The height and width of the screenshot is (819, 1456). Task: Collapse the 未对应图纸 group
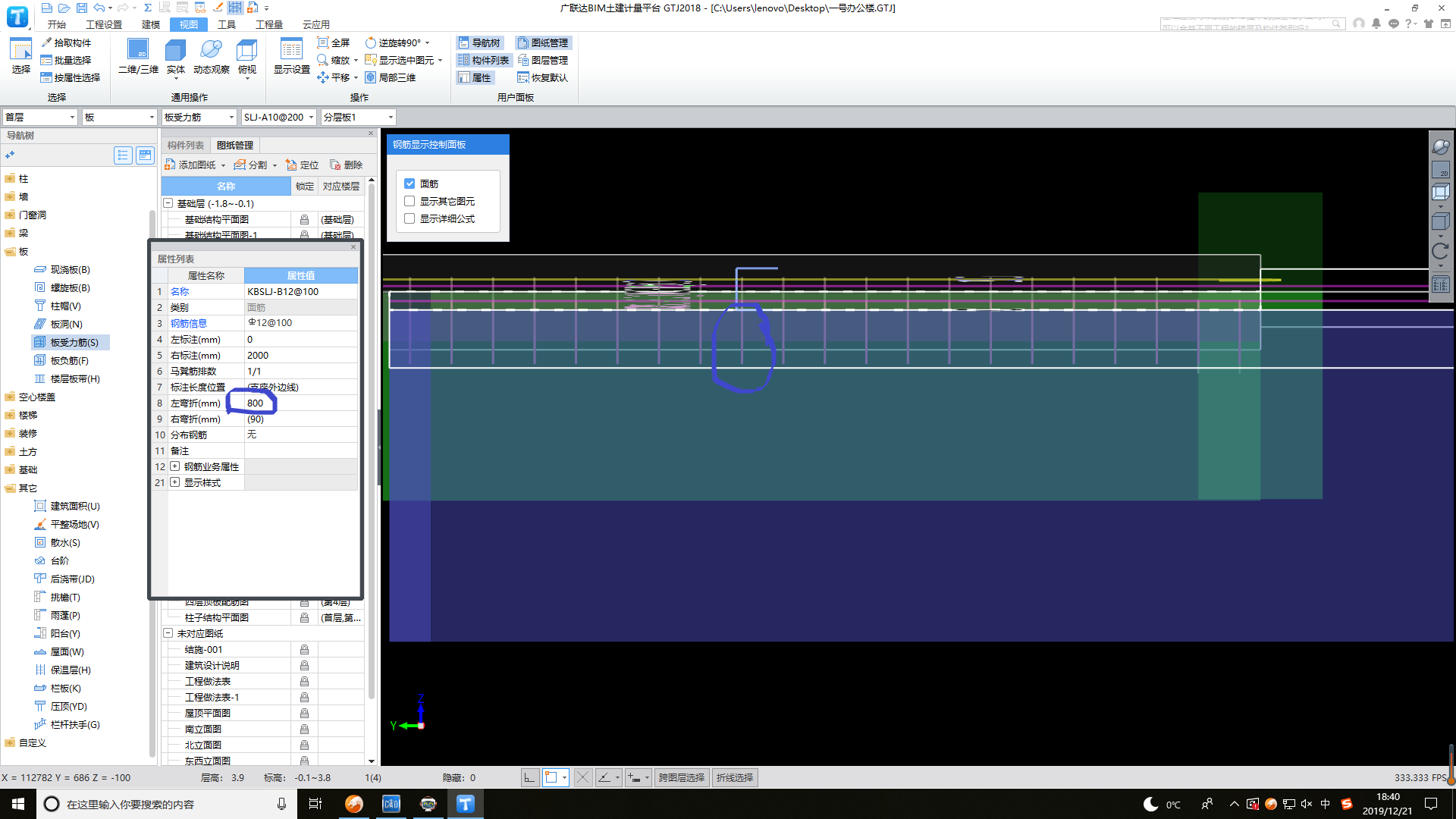point(168,633)
